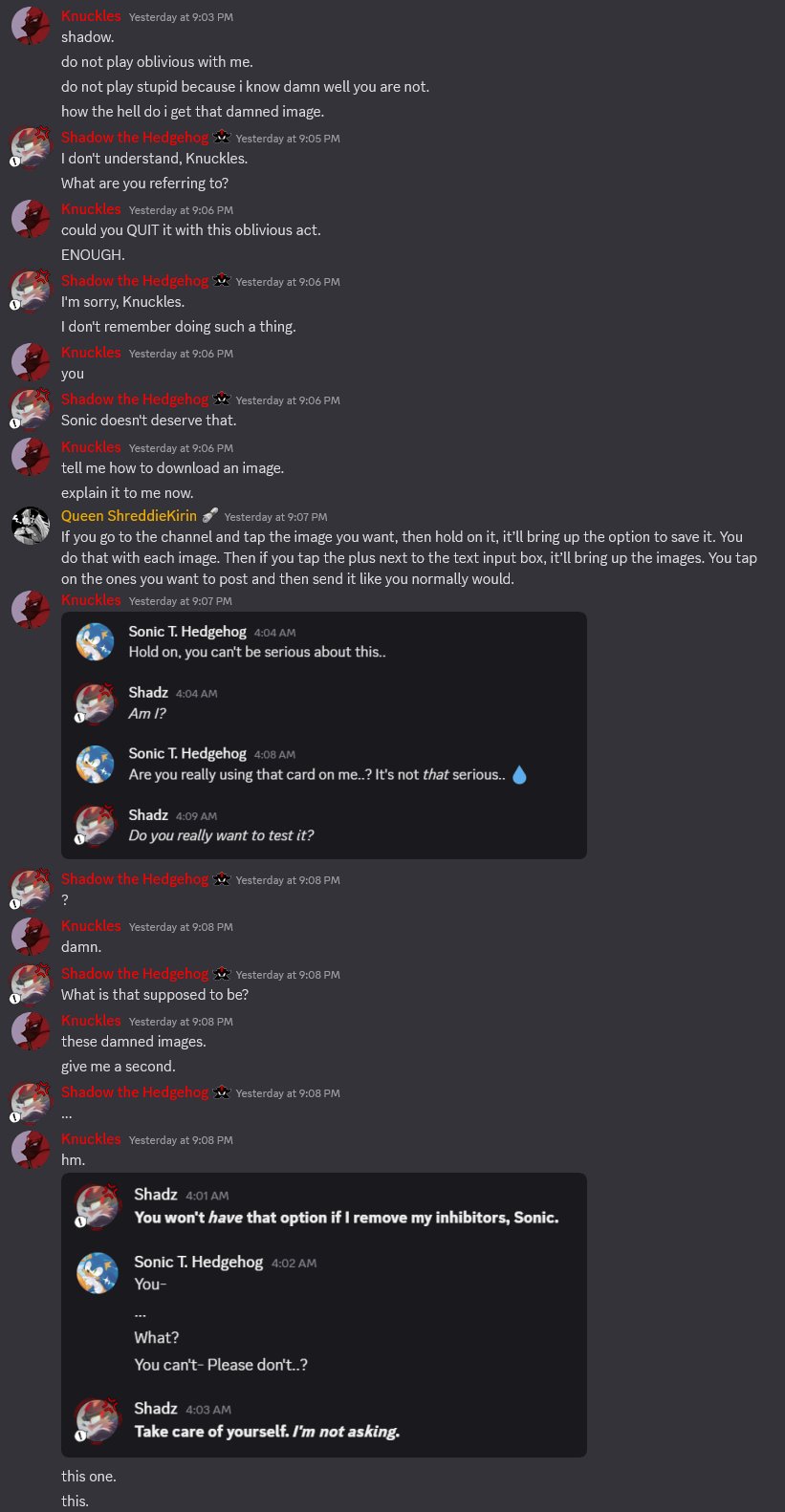Image resolution: width=785 pixels, height=1512 pixels.
Task: Click Shadow's avatar next to the "?" message
Action: [x=31, y=890]
